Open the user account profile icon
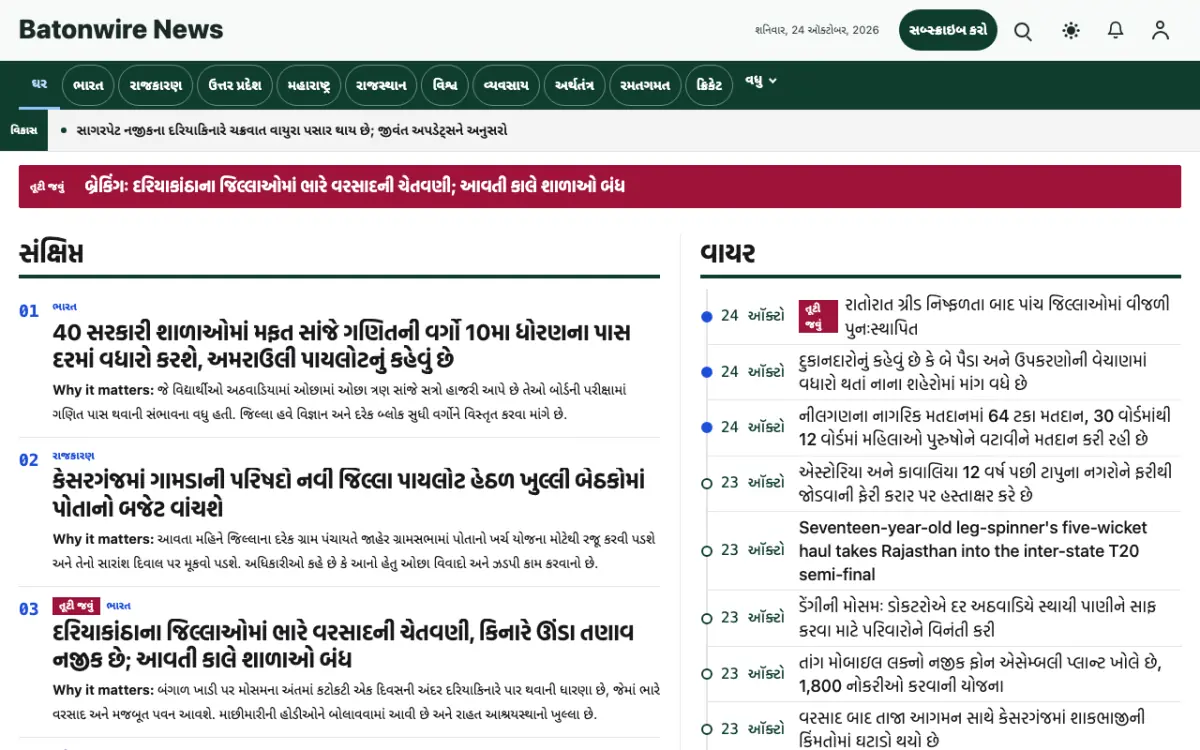 (x=1160, y=30)
